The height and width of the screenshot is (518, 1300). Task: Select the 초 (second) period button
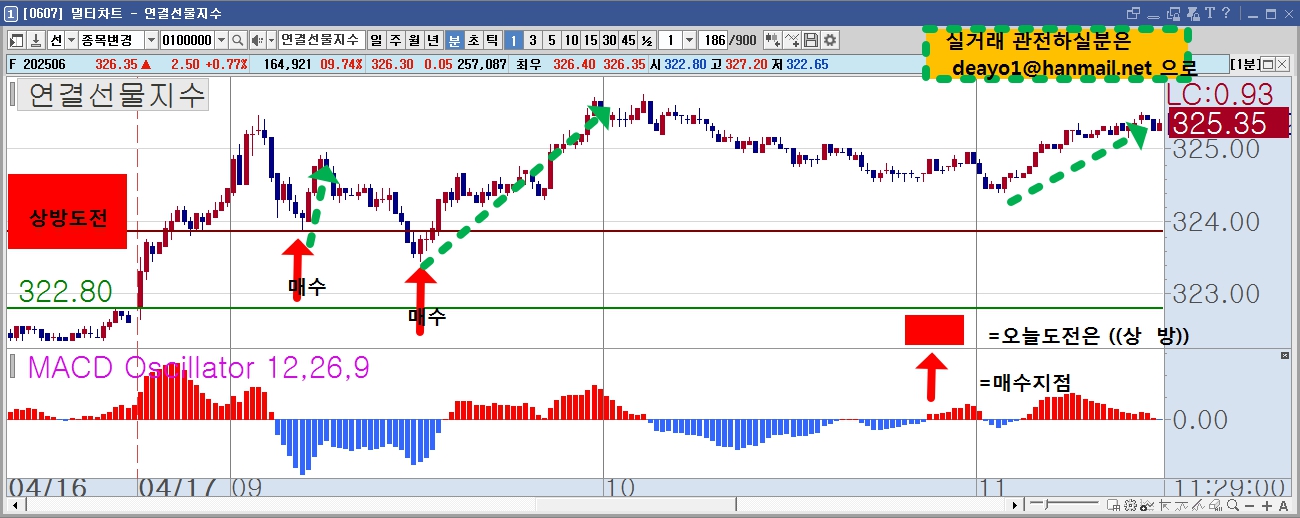[x=473, y=40]
